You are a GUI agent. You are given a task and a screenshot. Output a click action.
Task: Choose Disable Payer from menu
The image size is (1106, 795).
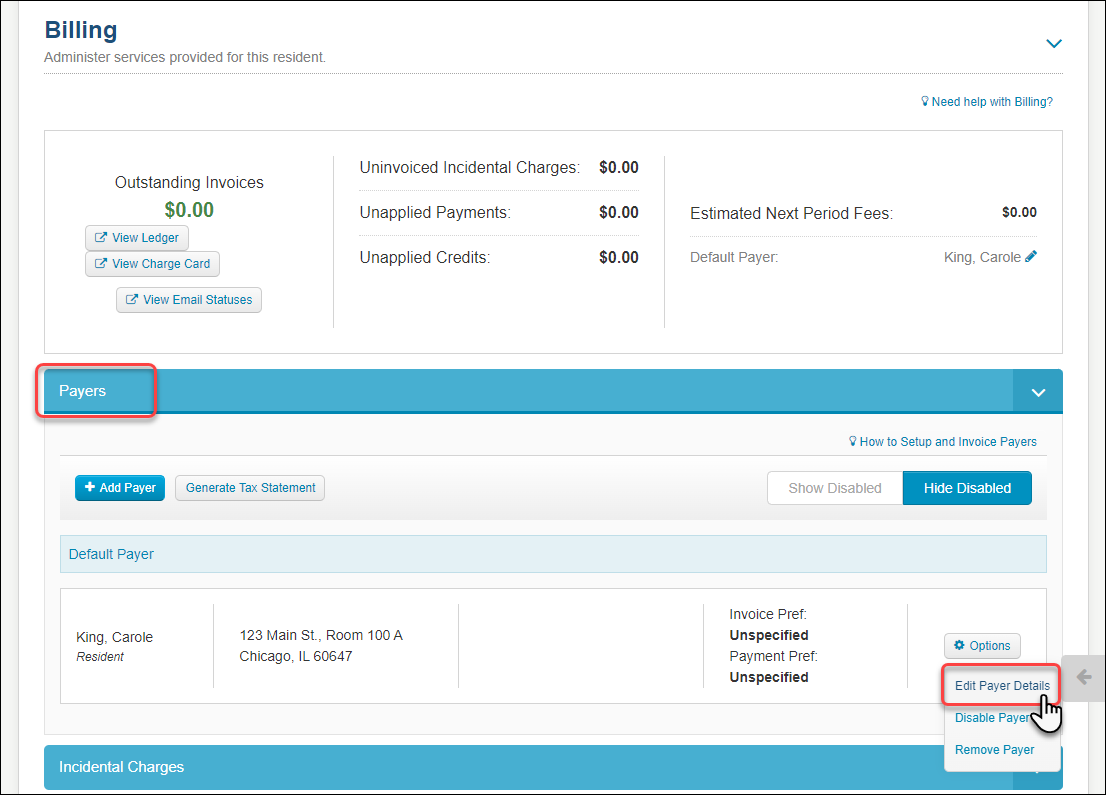coord(992,717)
